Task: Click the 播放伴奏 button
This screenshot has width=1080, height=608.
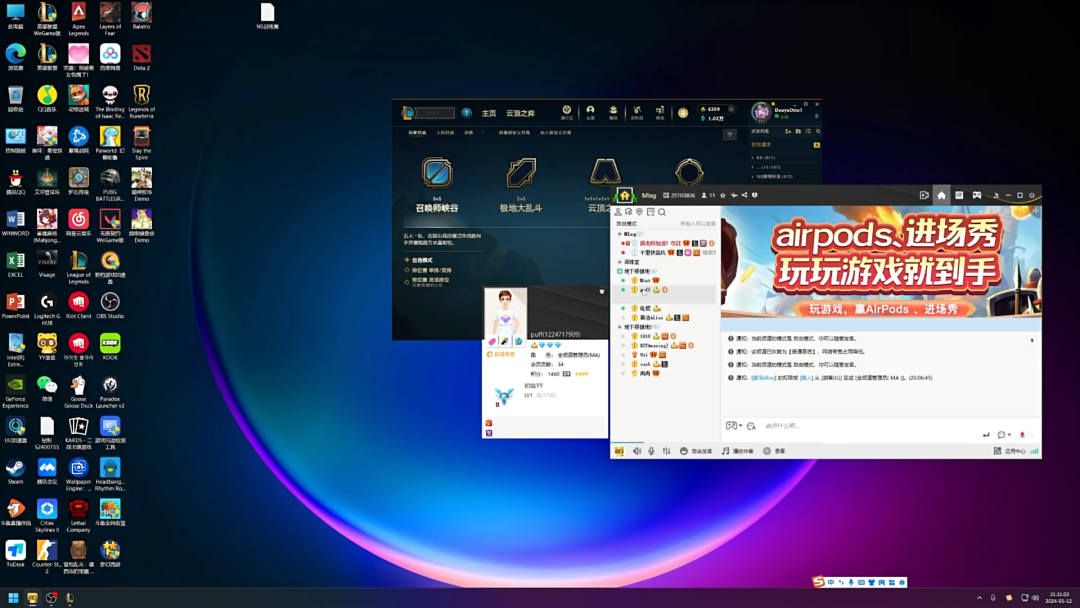Action: (738, 451)
